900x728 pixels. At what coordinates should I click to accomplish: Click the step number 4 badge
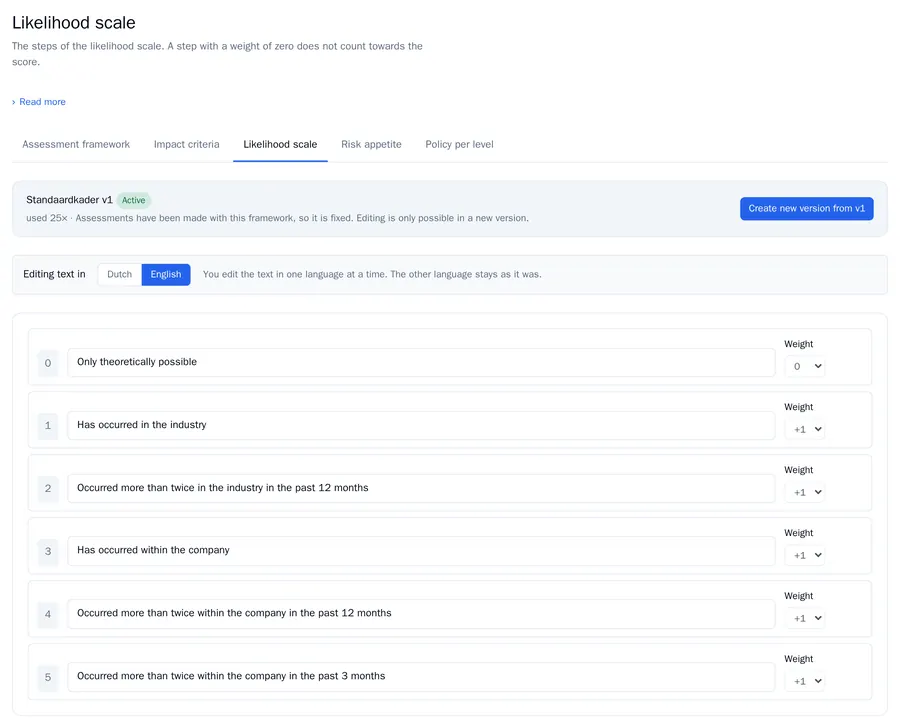tap(48, 614)
